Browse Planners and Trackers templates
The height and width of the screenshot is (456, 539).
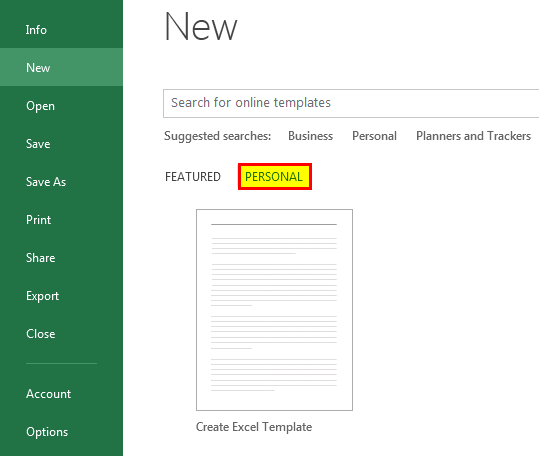473,136
